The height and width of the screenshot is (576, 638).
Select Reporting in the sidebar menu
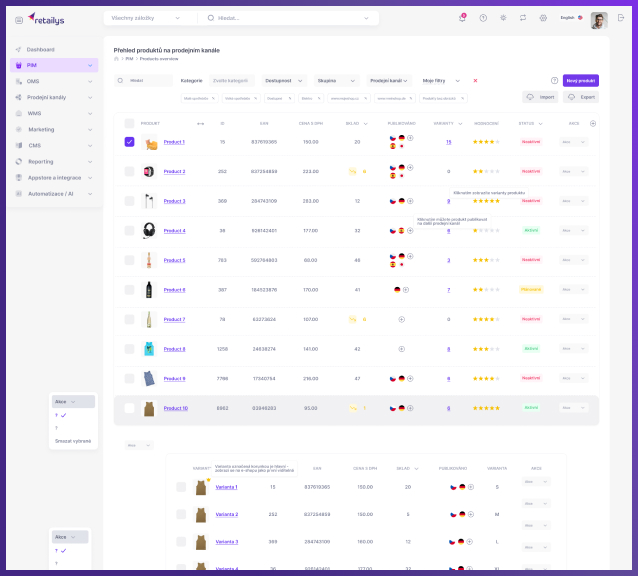(40, 161)
